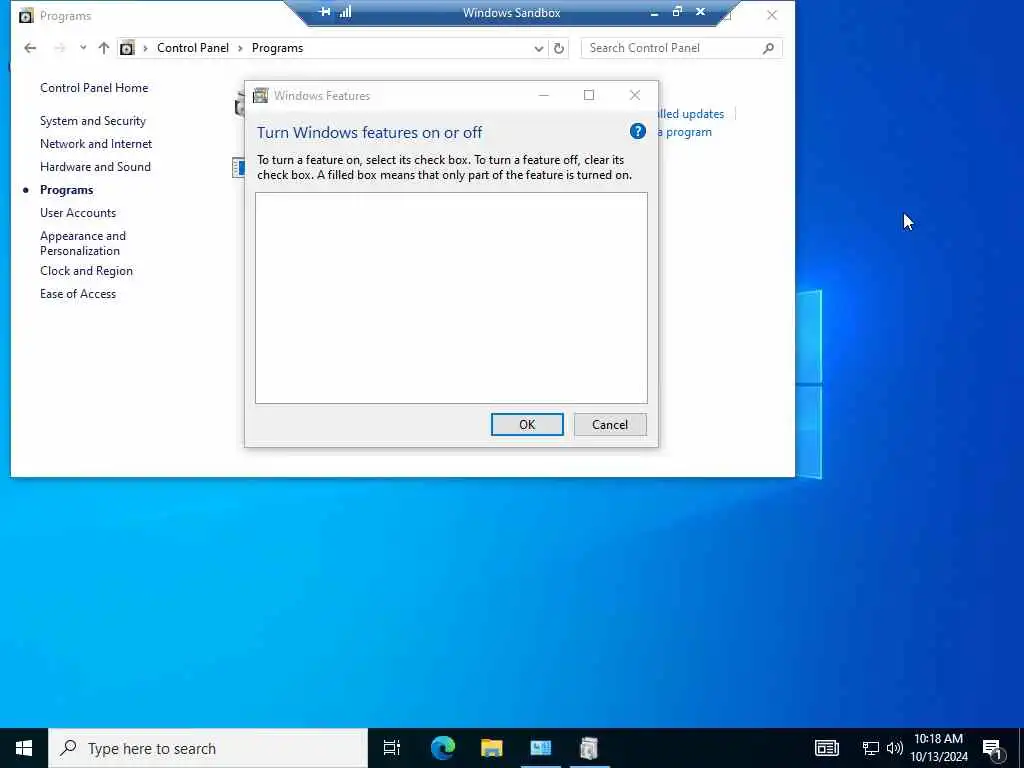Open the Action Center notifications icon
Screen dimensions: 1024x768
[993, 749]
